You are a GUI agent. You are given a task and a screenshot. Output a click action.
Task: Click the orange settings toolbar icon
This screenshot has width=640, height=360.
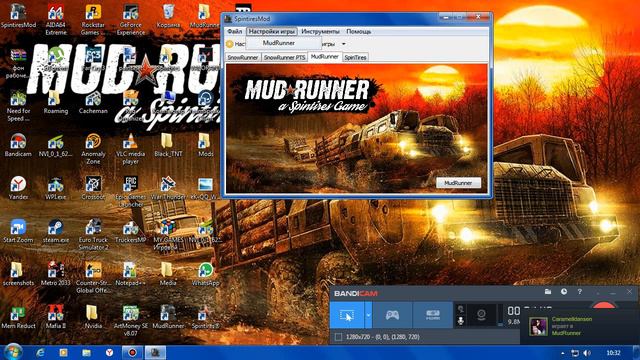coord(229,44)
